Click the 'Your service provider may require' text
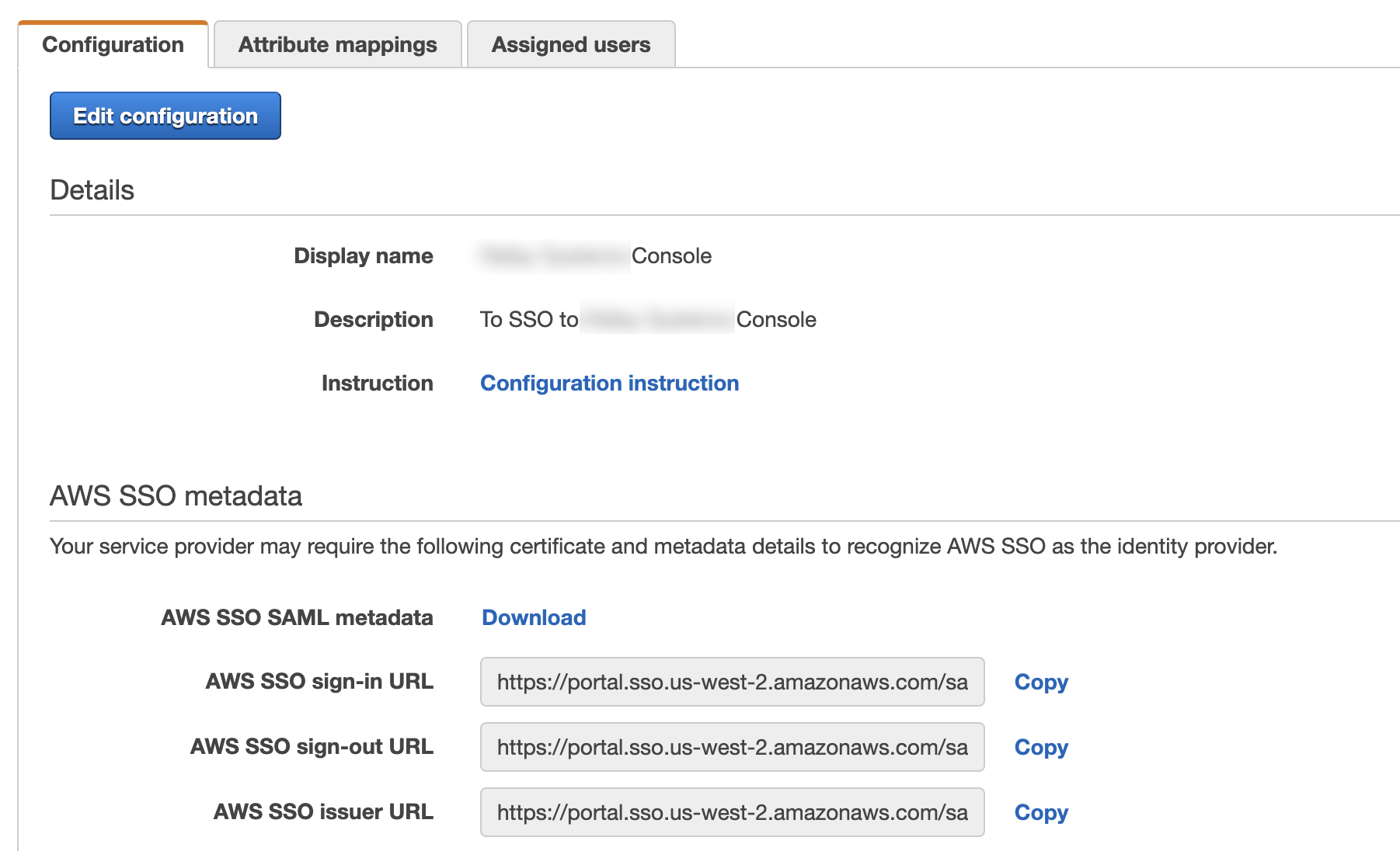Image resolution: width=1400 pixels, height=851 pixels. (x=663, y=546)
